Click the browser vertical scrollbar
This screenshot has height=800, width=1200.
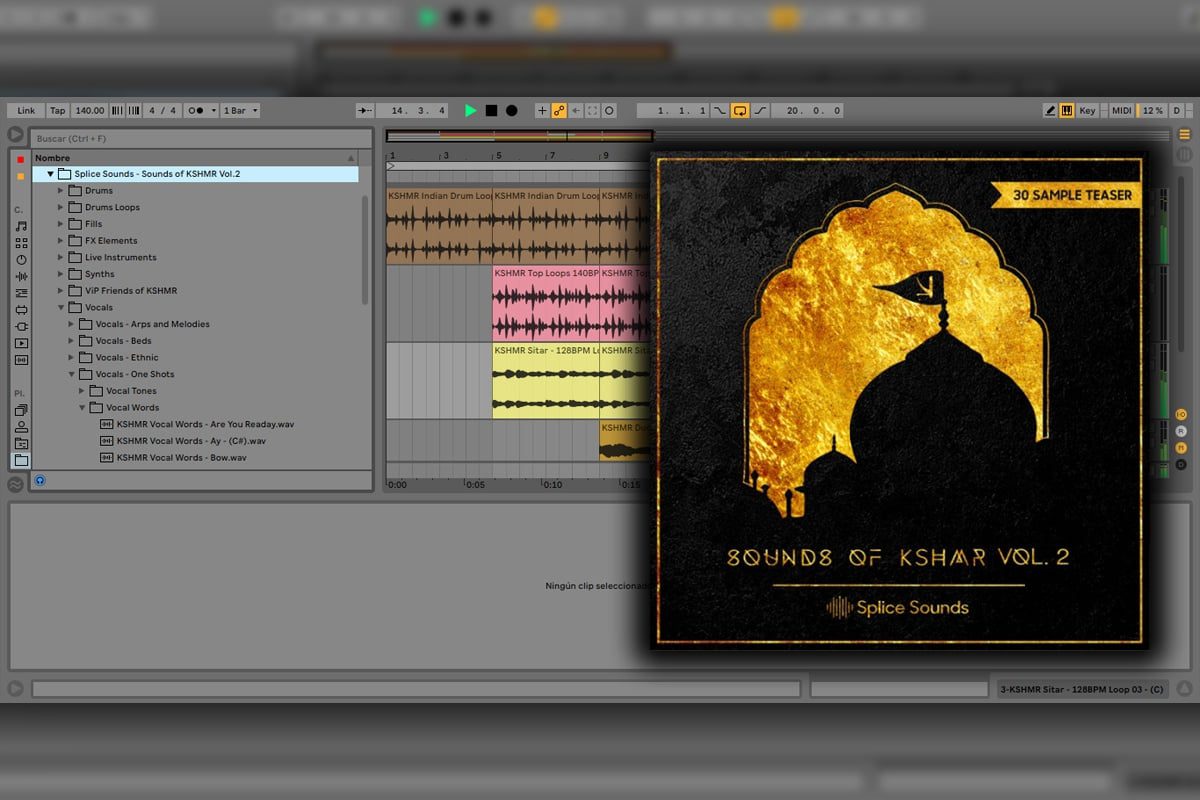(365, 250)
